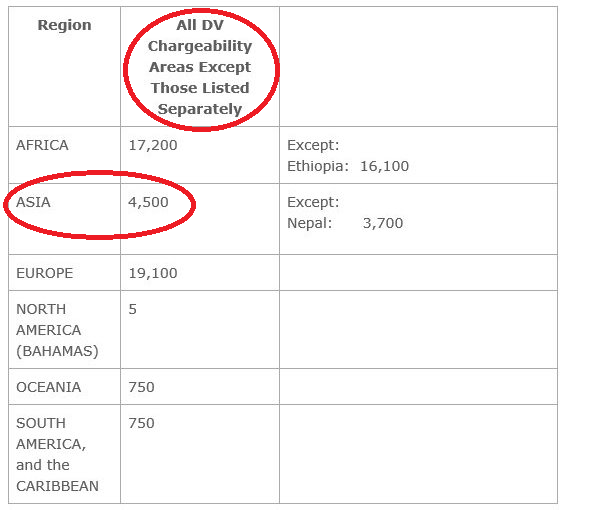The width and height of the screenshot is (614, 510).
Task: Click the Ethiopia: 16,100 exception text
Action: (348, 166)
